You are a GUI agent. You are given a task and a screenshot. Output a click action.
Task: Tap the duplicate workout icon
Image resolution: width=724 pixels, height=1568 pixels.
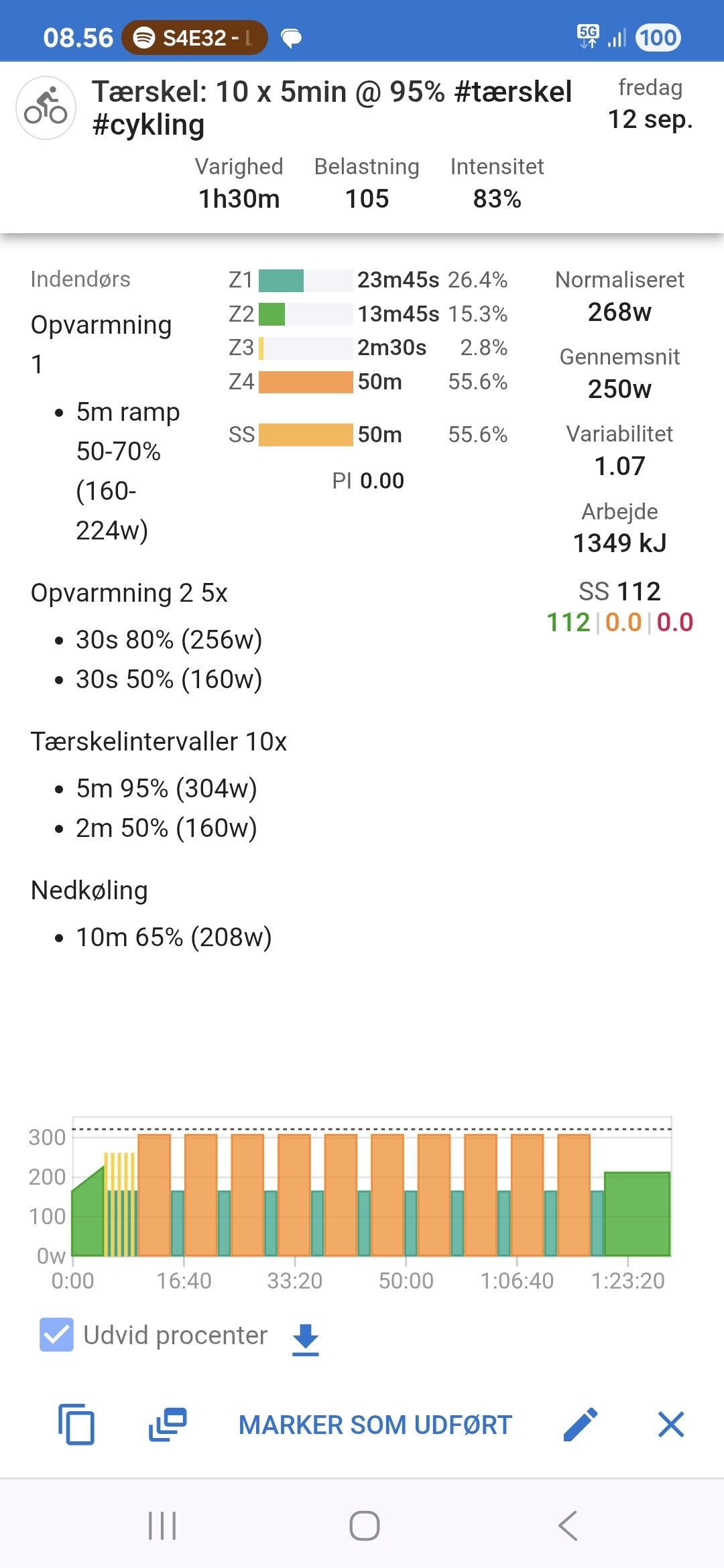pyautogui.click(x=168, y=1424)
